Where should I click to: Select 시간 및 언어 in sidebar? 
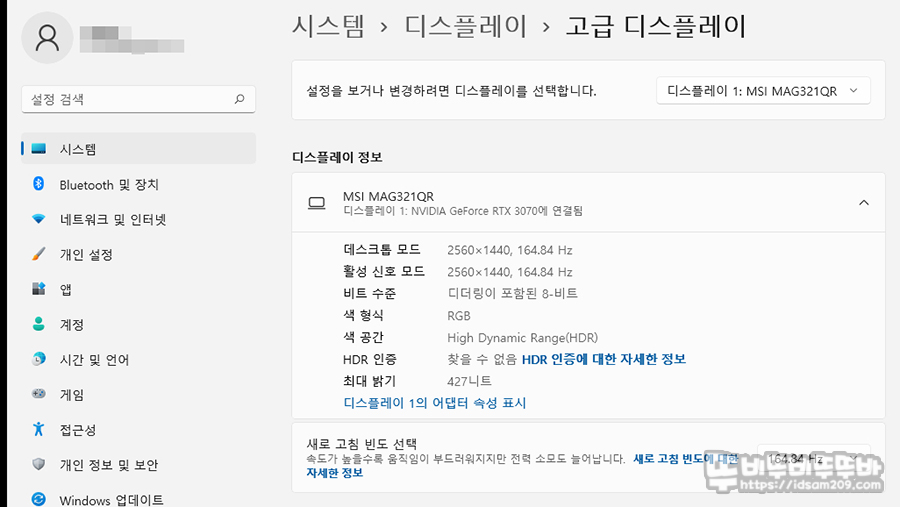[138, 359]
